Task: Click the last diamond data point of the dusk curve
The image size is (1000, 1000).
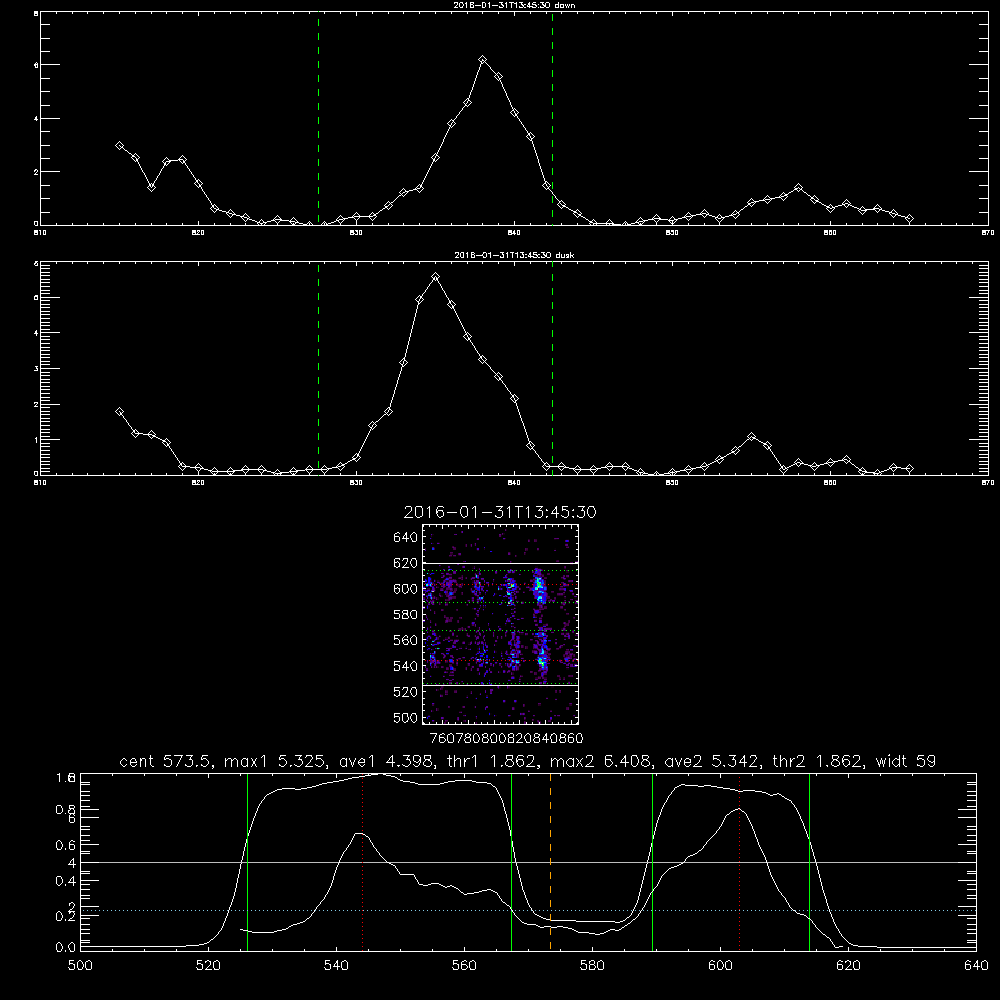Action: [x=909, y=469]
